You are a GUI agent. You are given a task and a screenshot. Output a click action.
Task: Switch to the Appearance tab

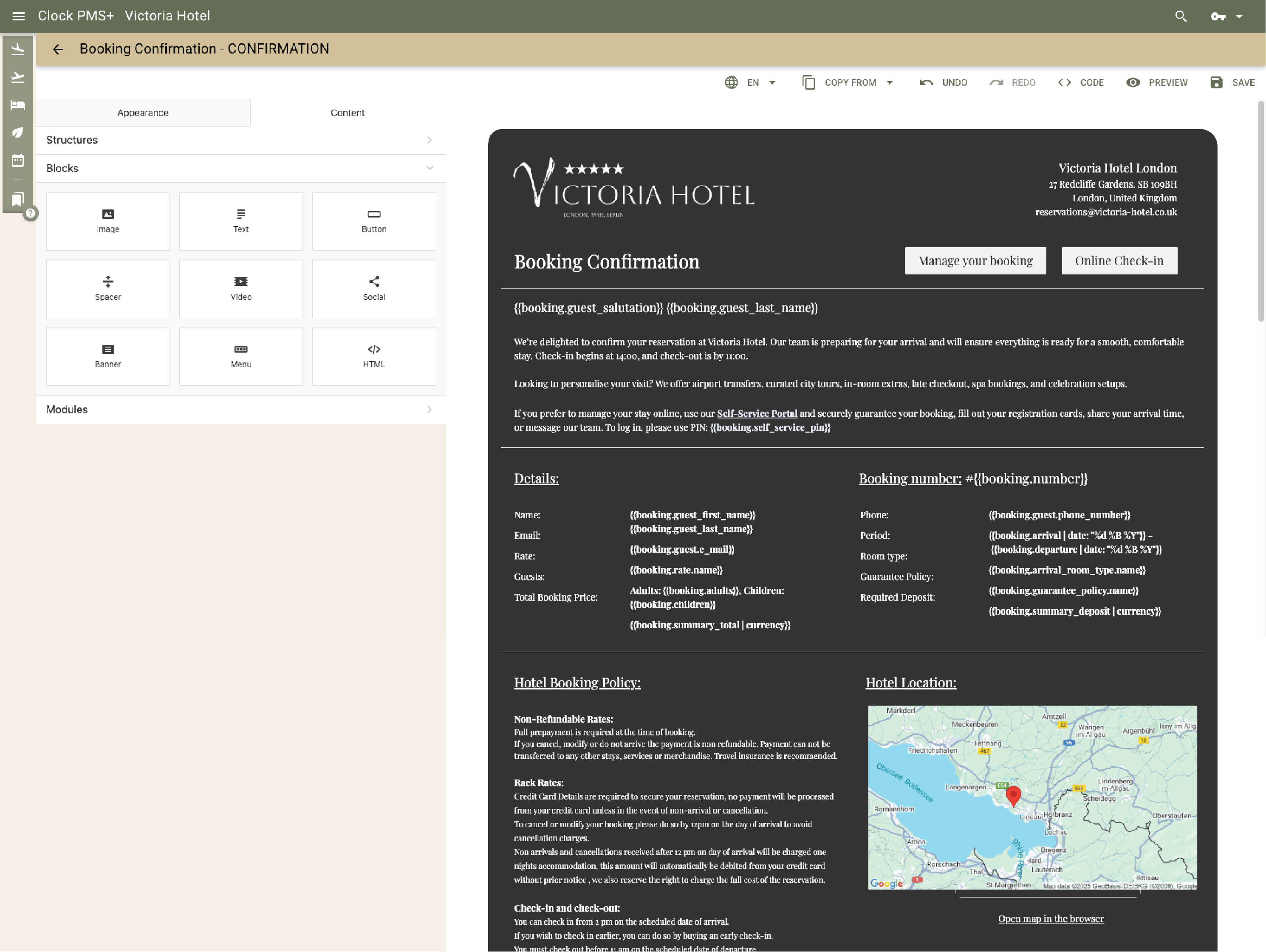click(x=142, y=113)
